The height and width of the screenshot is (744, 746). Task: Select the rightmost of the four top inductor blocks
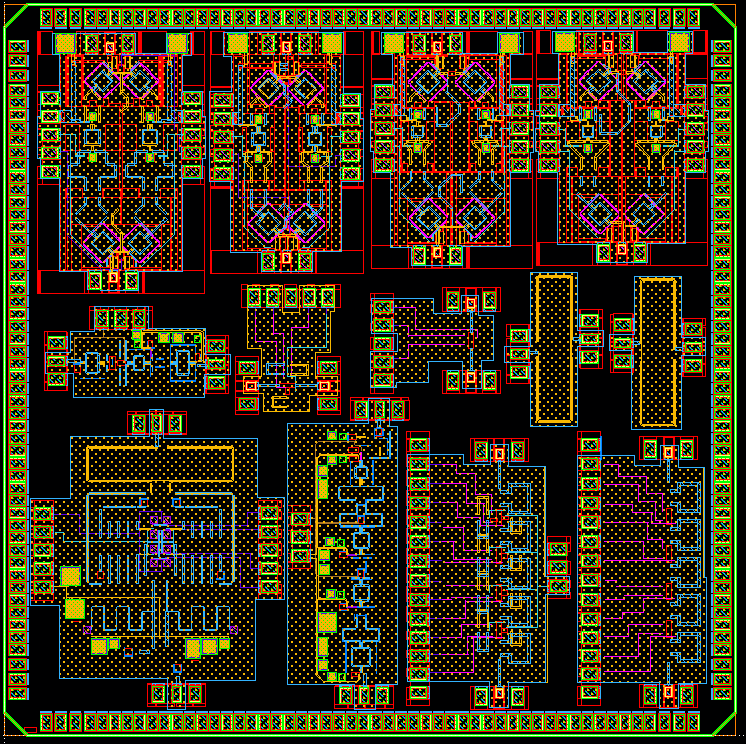(622, 147)
